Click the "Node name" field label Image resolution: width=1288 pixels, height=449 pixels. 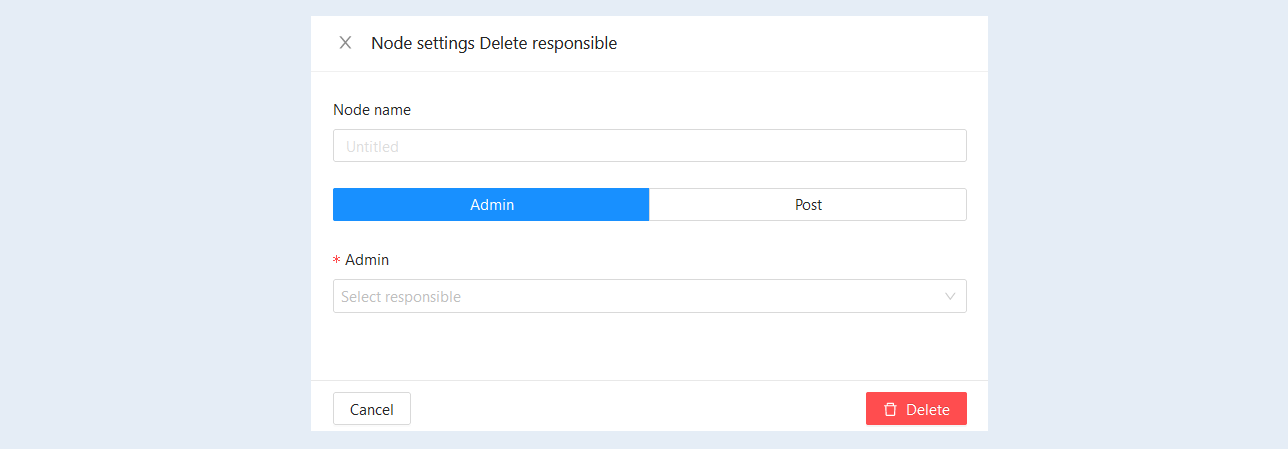click(x=372, y=110)
